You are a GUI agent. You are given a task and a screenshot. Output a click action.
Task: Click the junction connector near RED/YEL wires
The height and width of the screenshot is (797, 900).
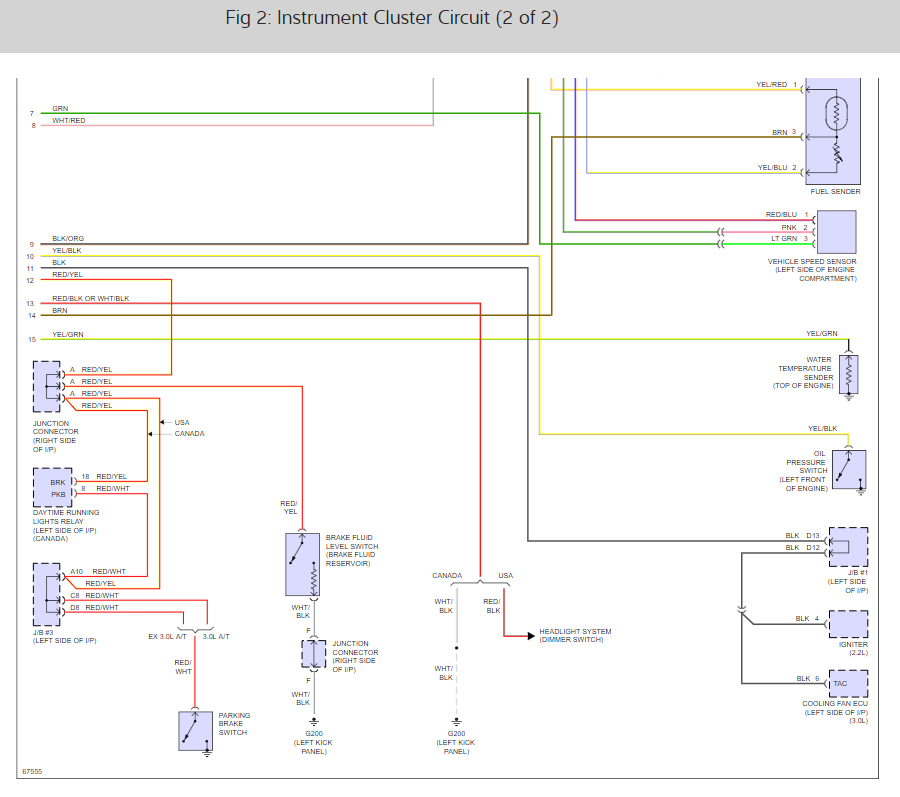click(46, 386)
